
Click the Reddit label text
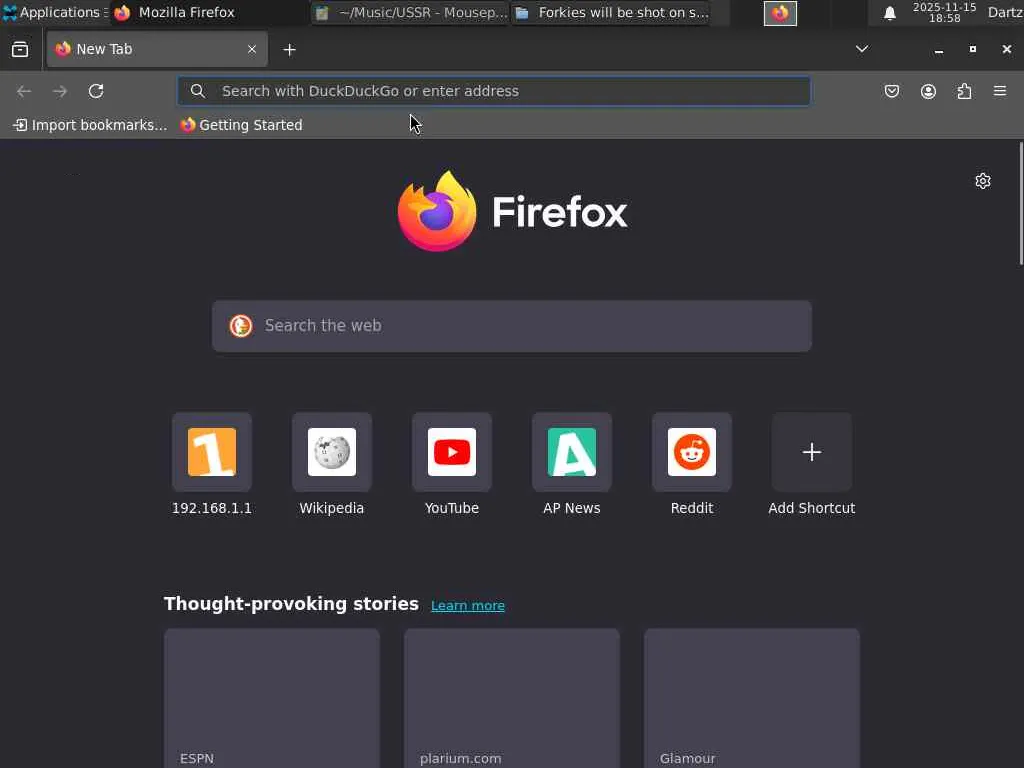(692, 508)
